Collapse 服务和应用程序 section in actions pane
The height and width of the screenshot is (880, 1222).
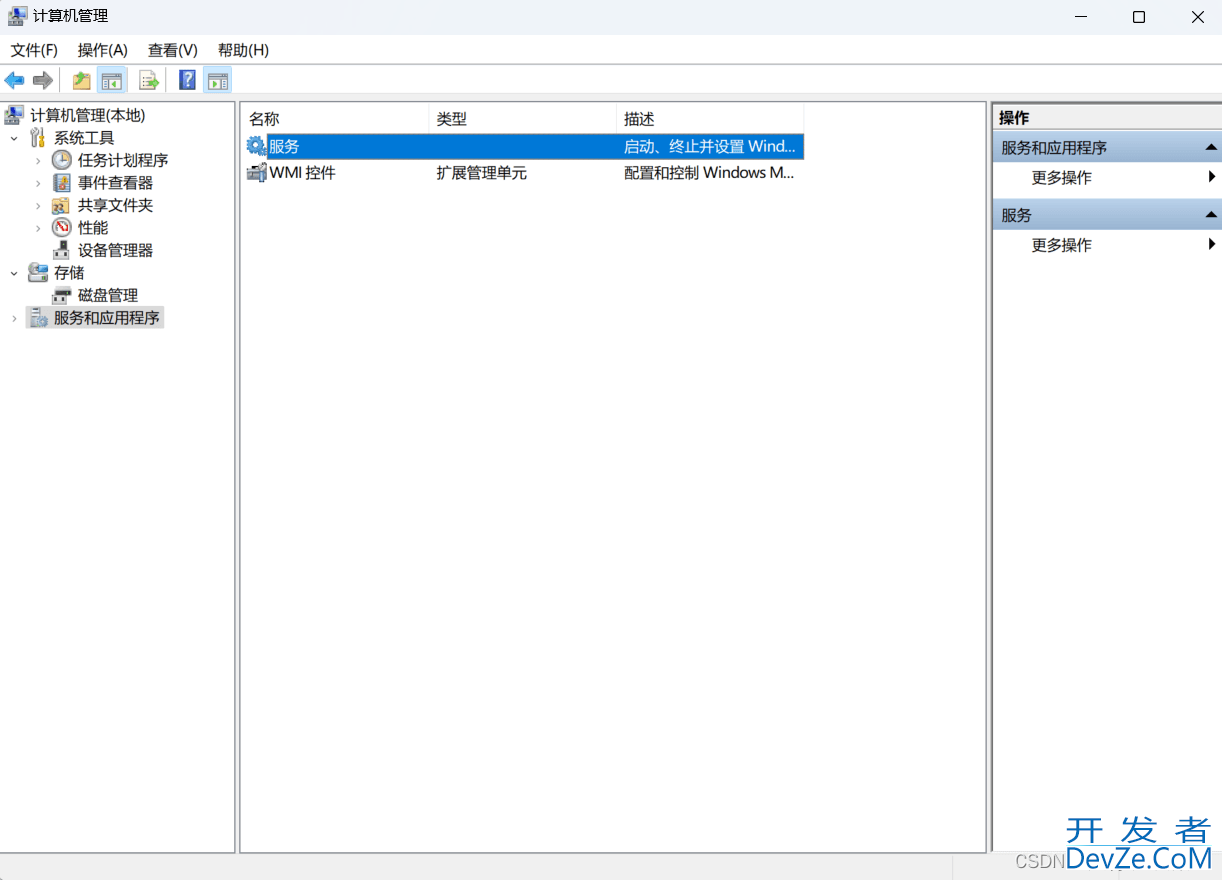1211,147
